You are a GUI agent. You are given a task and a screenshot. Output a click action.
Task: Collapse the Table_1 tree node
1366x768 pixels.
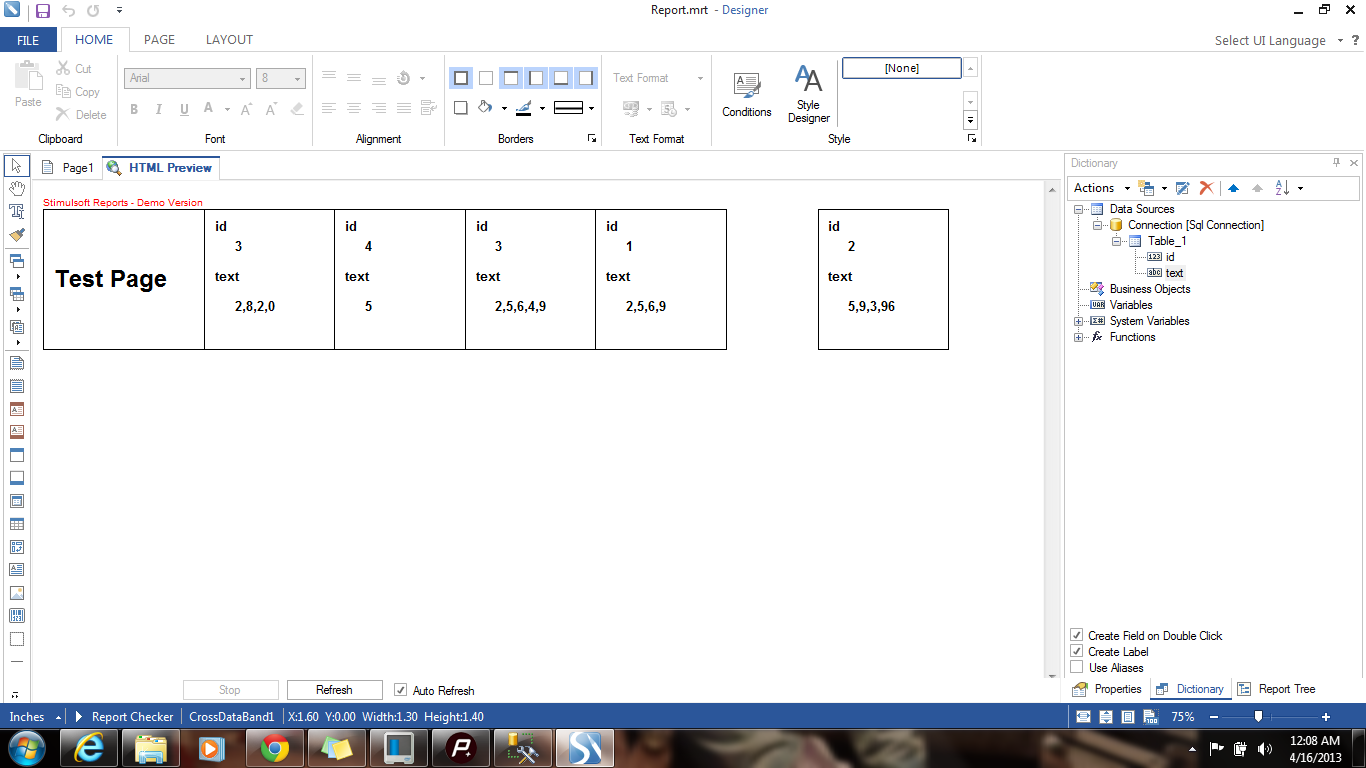click(1116, 241)
